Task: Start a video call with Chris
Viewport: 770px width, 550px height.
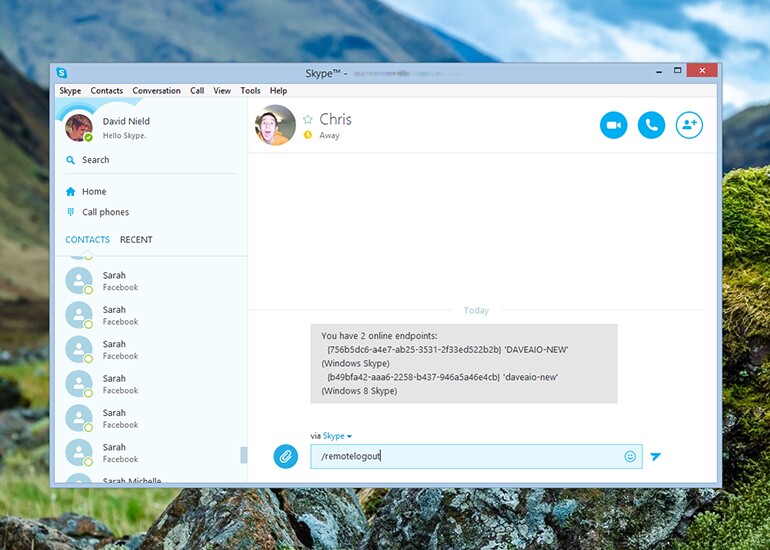Action: pos(613,125)
